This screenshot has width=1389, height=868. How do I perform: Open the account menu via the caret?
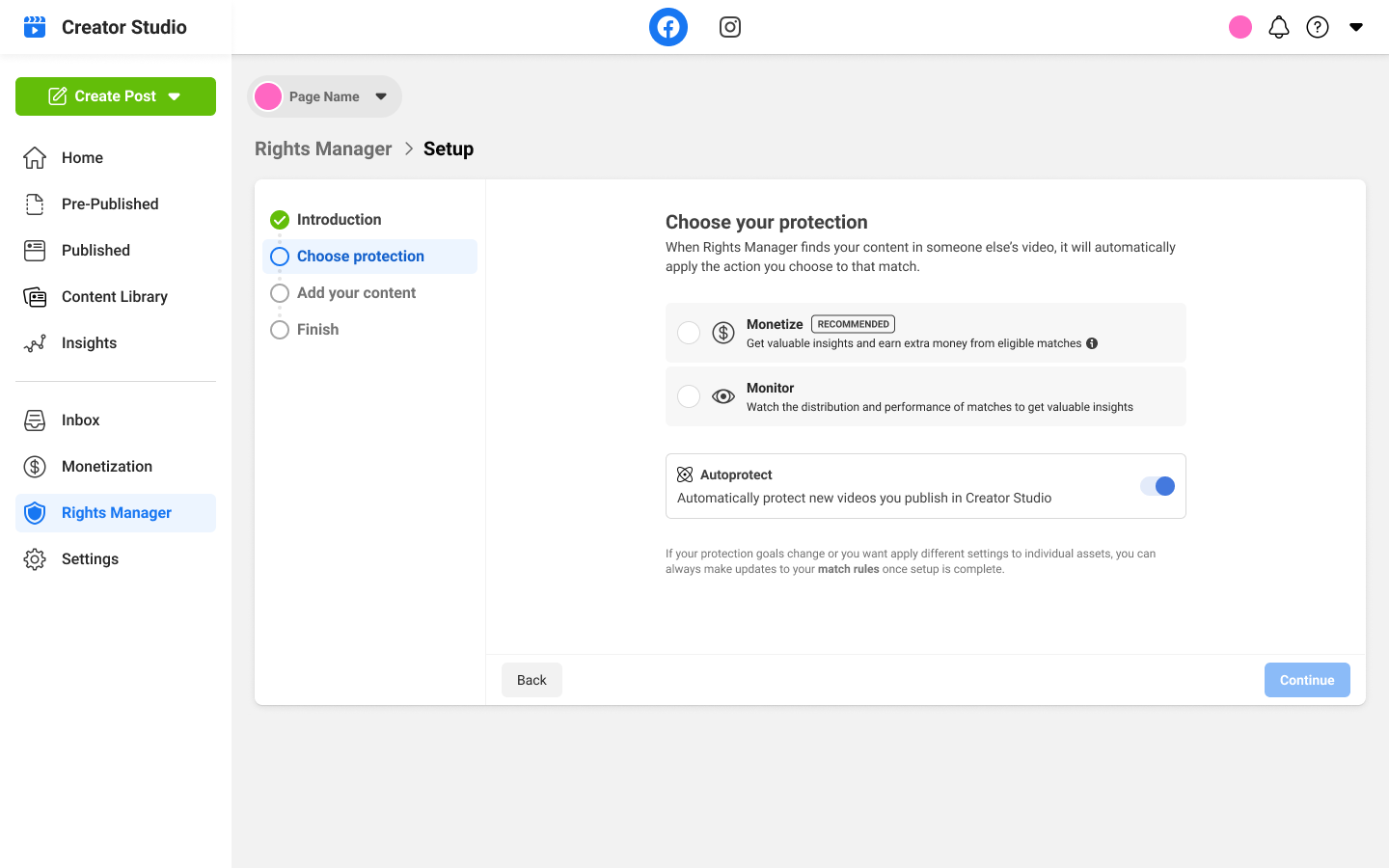(x=1356, y=27)
